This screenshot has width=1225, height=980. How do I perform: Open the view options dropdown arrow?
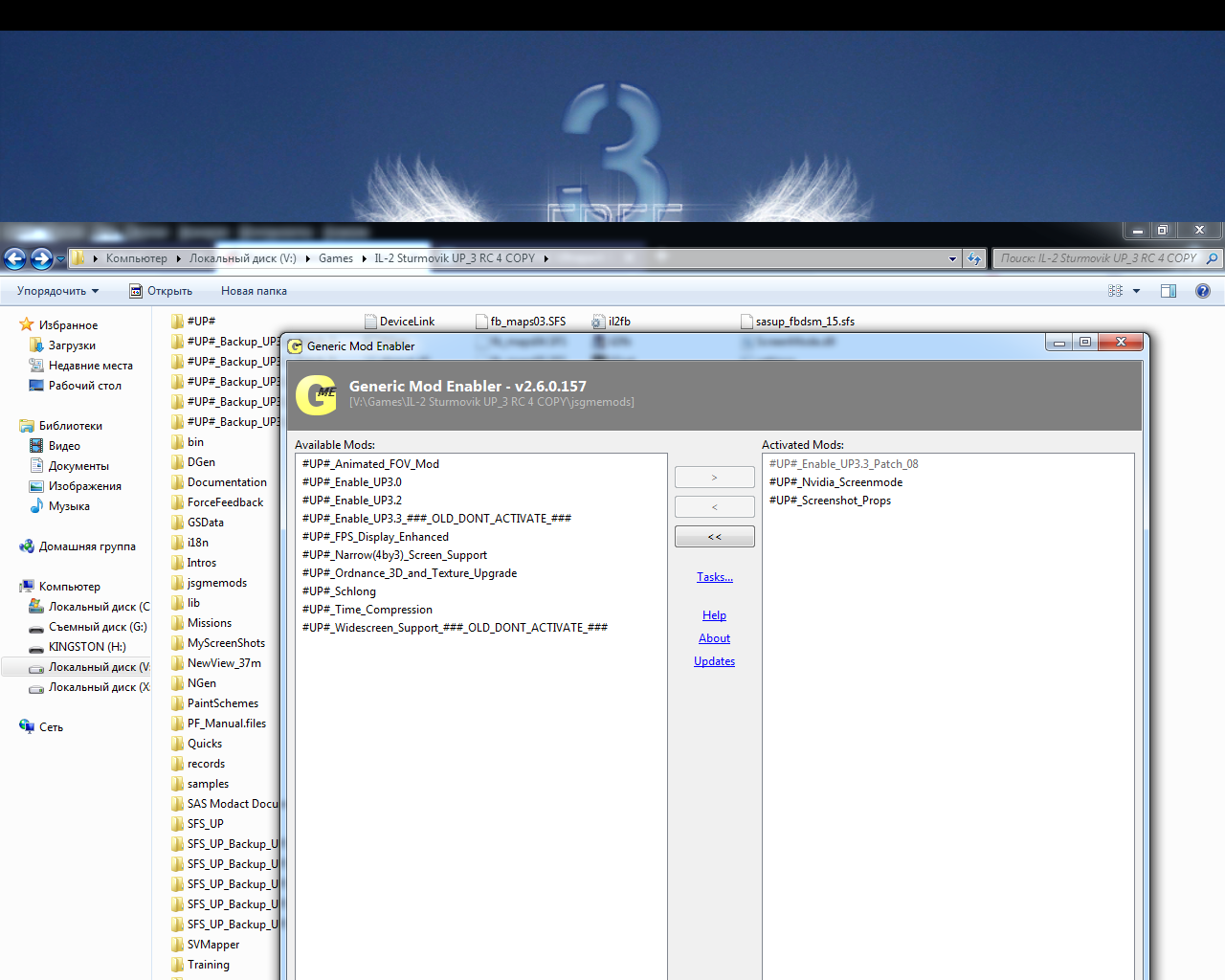point(1136,291)
